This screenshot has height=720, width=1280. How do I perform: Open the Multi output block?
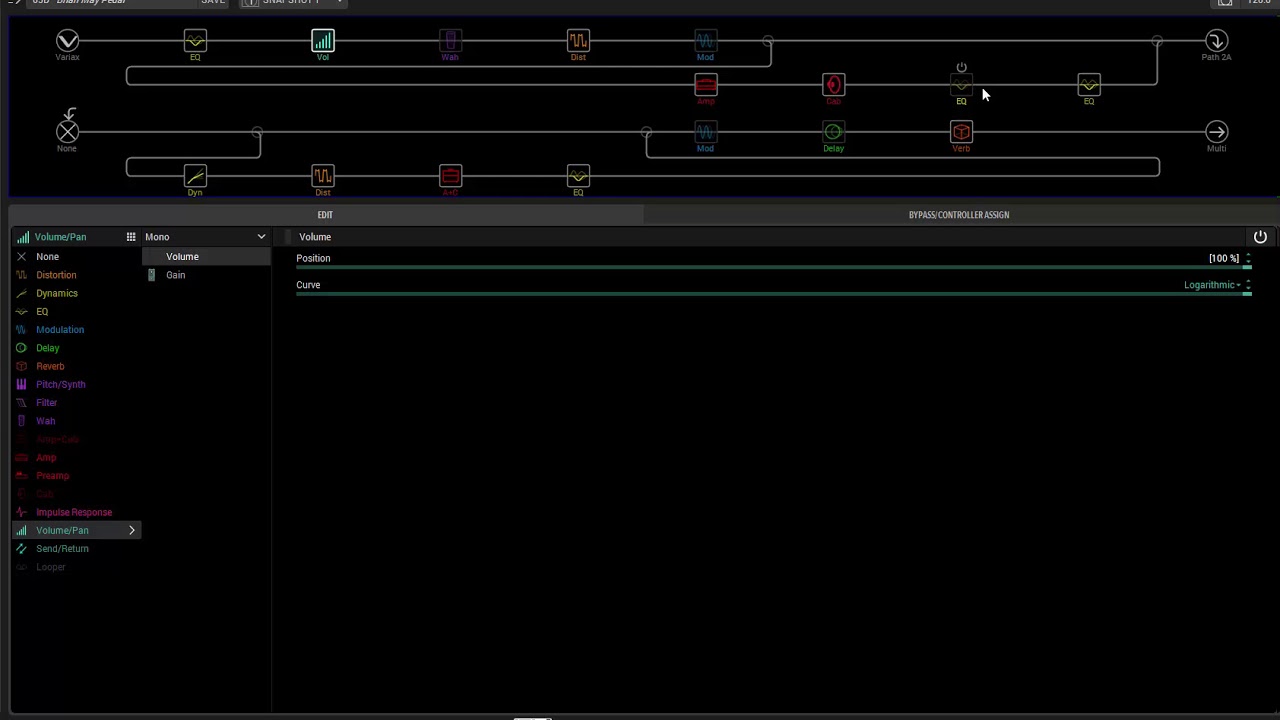1216,132
